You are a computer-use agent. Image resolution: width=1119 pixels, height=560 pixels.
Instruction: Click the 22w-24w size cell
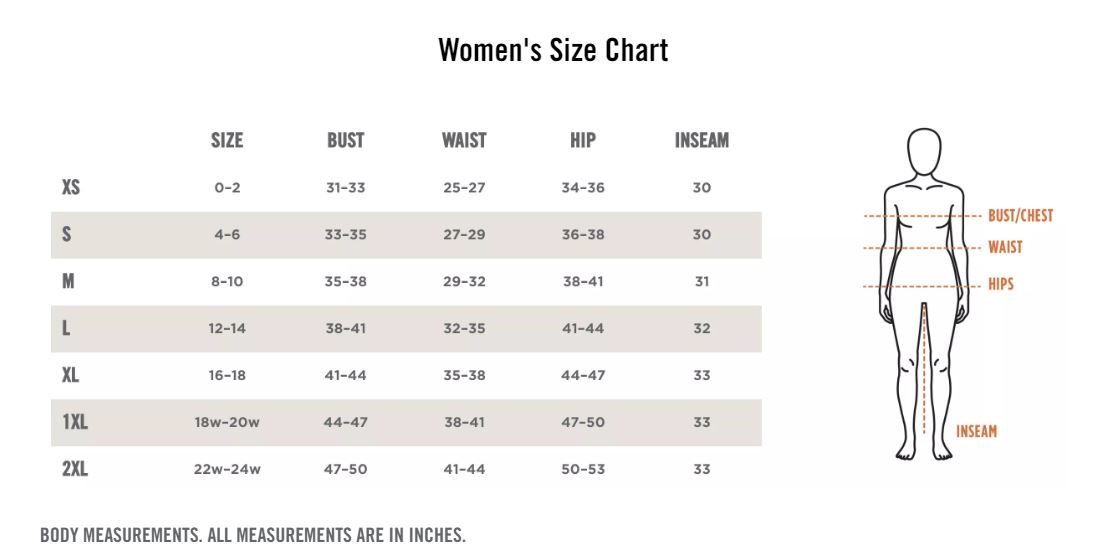(x=227, y=469)
